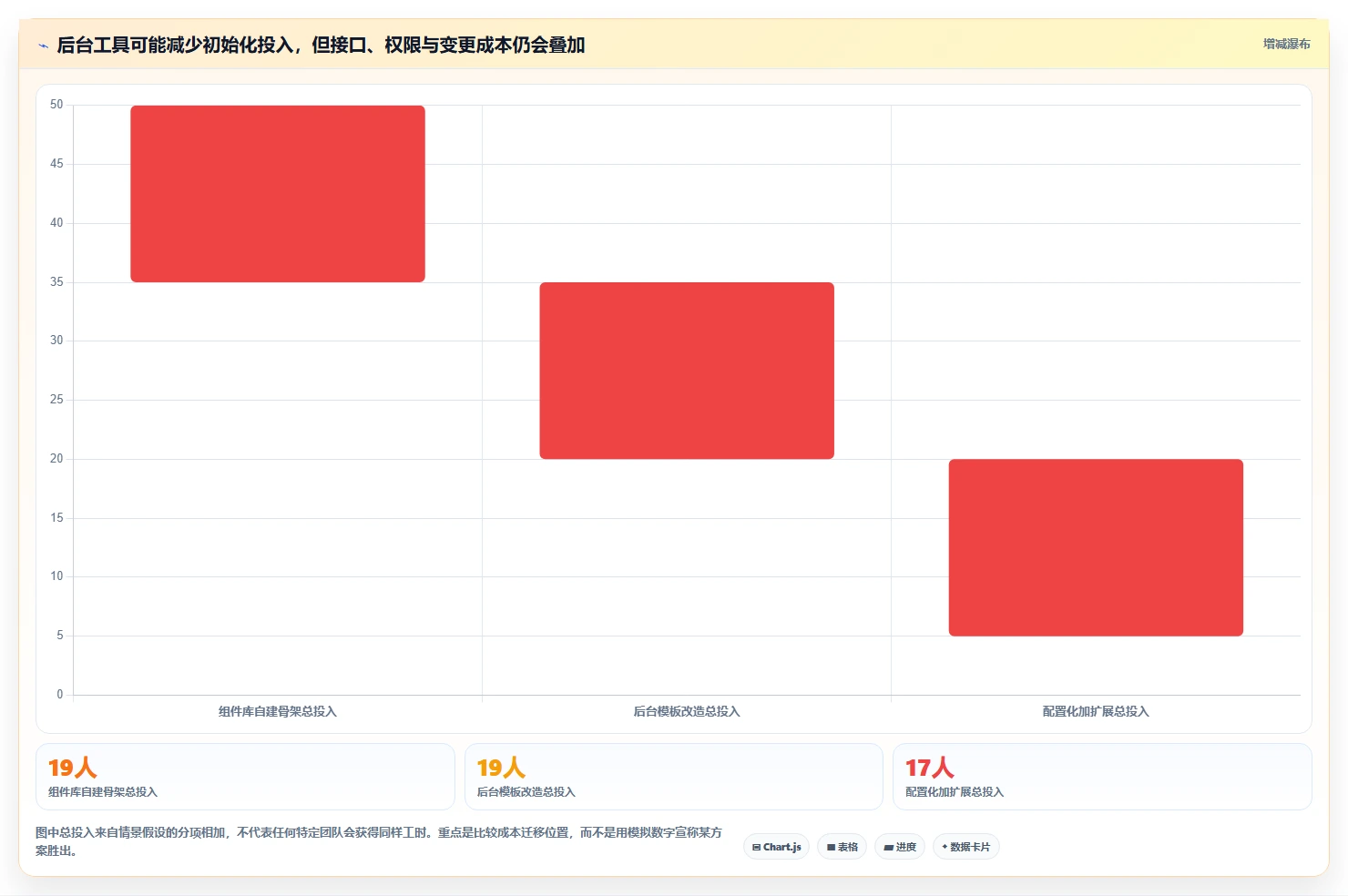This screenshot has height=896, width=1348.
Task: Select the 进度 chip
Action: tap(900, 847)
